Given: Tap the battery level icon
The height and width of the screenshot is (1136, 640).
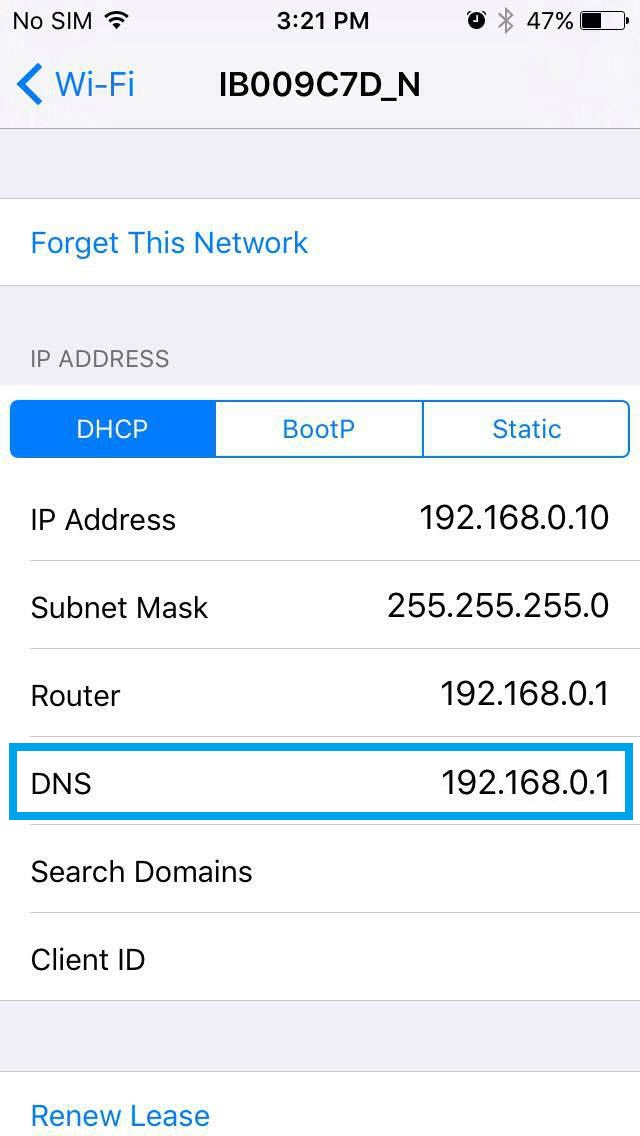Looking at the screenshot, I should click(x=604, y=21).
